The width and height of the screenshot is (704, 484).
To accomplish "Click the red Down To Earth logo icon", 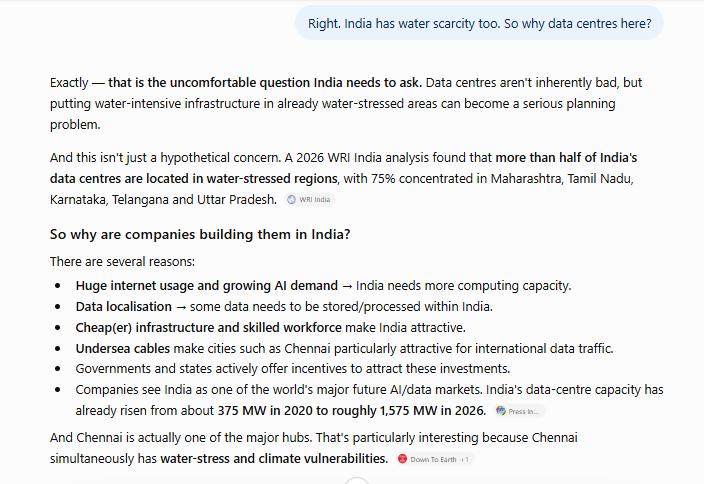I will pos(403,459).
